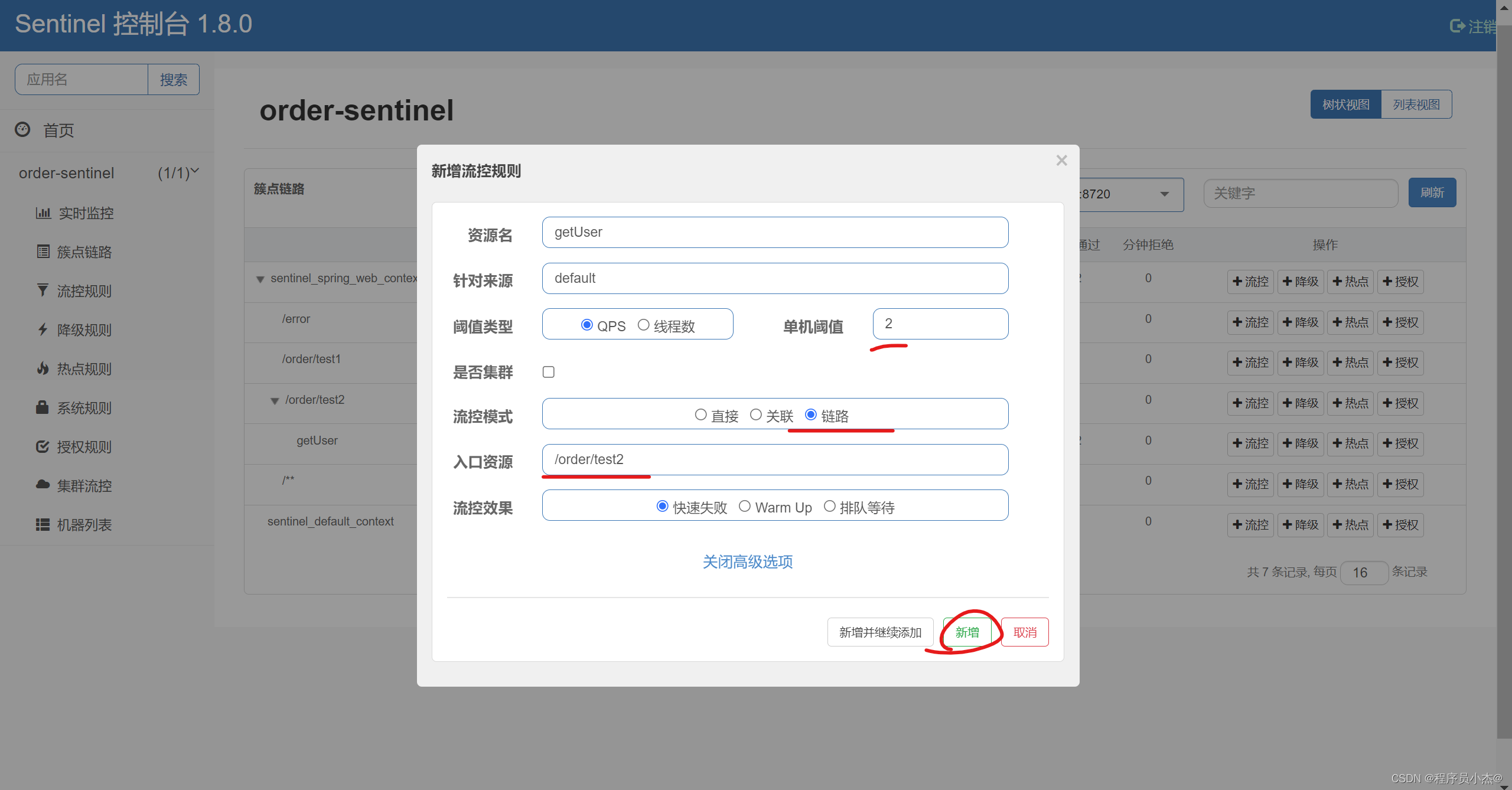Toggle the 是否集群 checkbox

click(549, 371)
